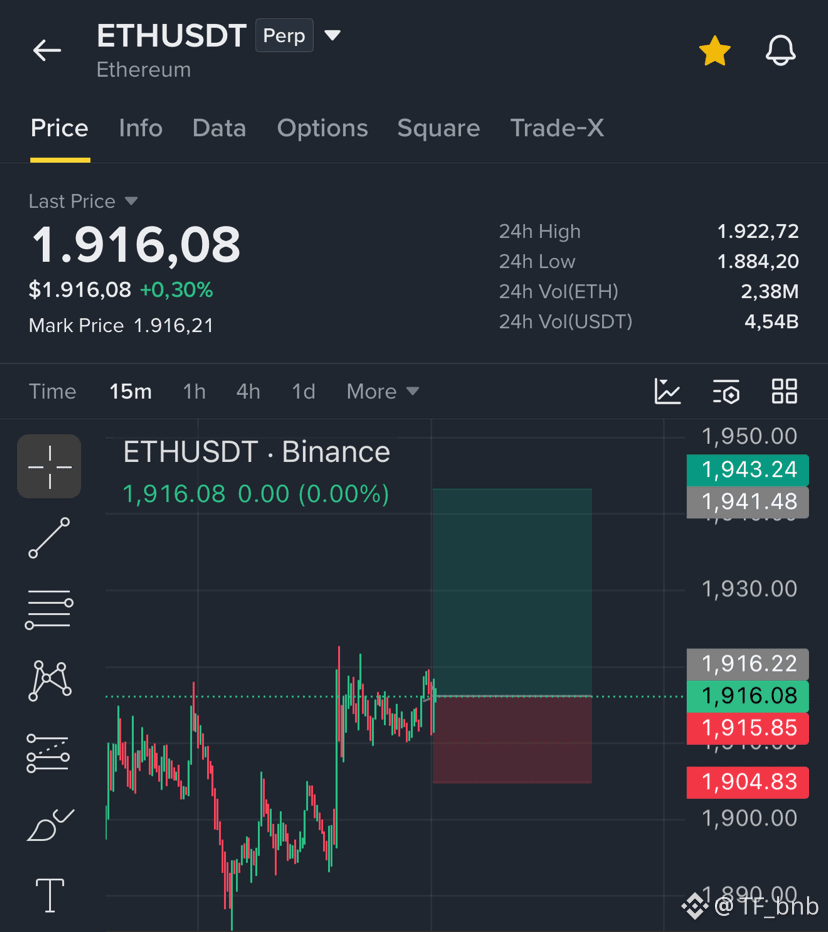Toggle the favorite star for ETHUSDT
The height and width of the screenshot is (932, 828).
pyautogui.click(x=714, y=51)
